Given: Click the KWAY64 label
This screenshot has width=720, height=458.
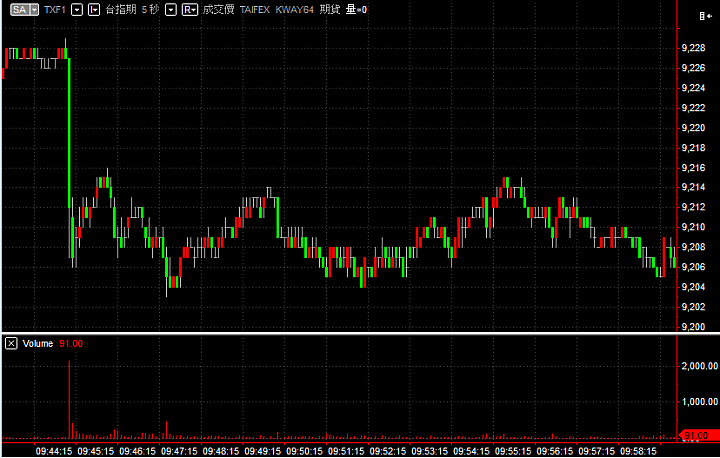Looking at the screenshot, I should coord(294,10).
